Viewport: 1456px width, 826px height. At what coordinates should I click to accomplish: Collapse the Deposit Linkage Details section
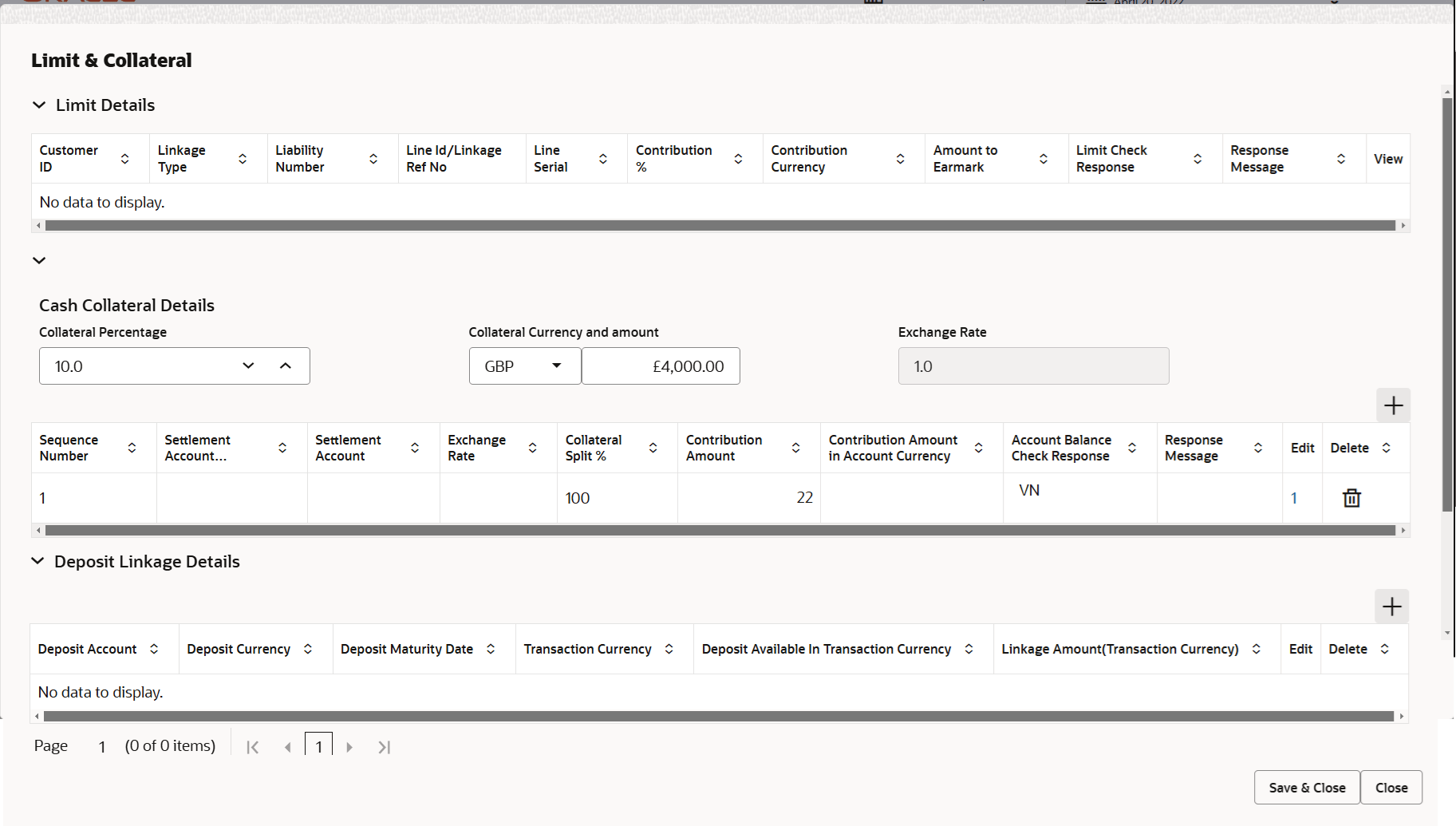(38, 561)
